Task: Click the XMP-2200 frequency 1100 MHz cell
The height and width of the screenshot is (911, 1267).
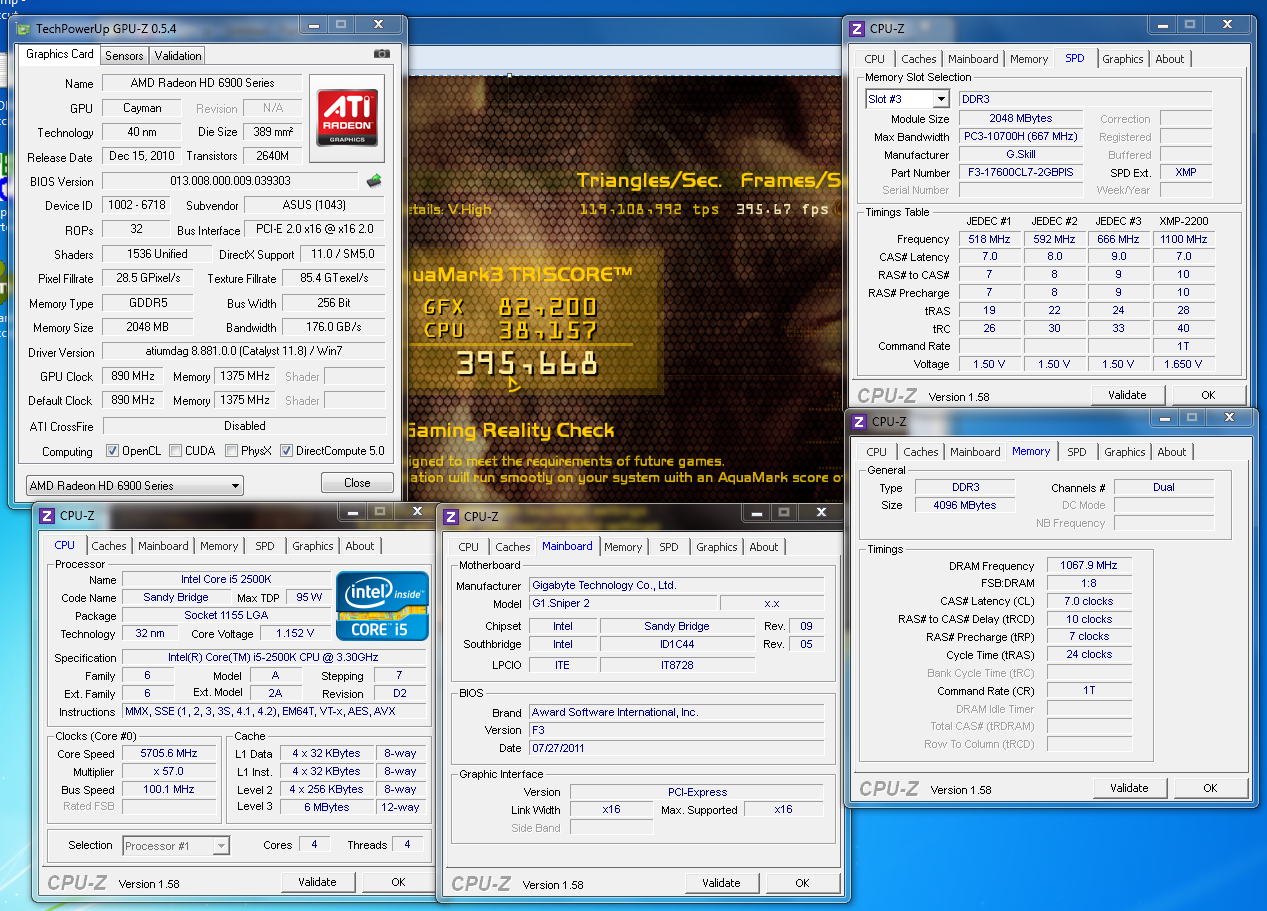Action: [1183, 239]
